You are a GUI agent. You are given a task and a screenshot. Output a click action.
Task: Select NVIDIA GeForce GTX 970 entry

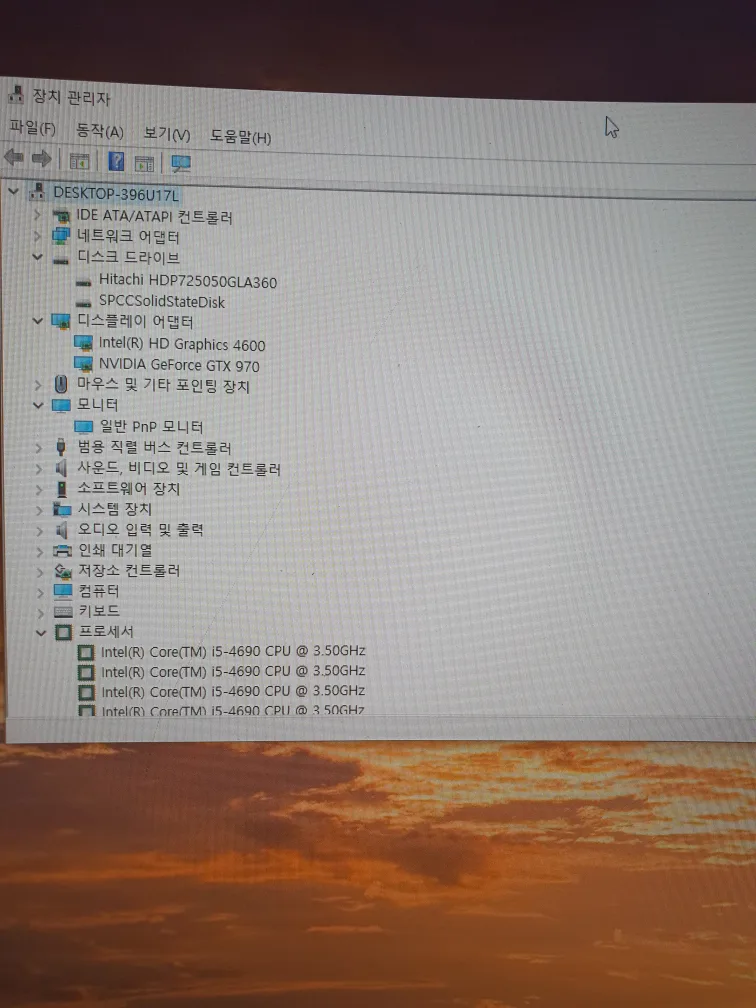click(x=179, y=365)
